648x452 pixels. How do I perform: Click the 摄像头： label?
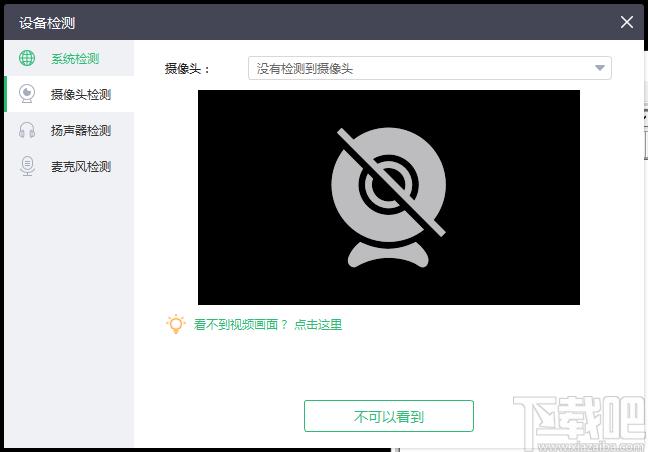coord(187,69)
